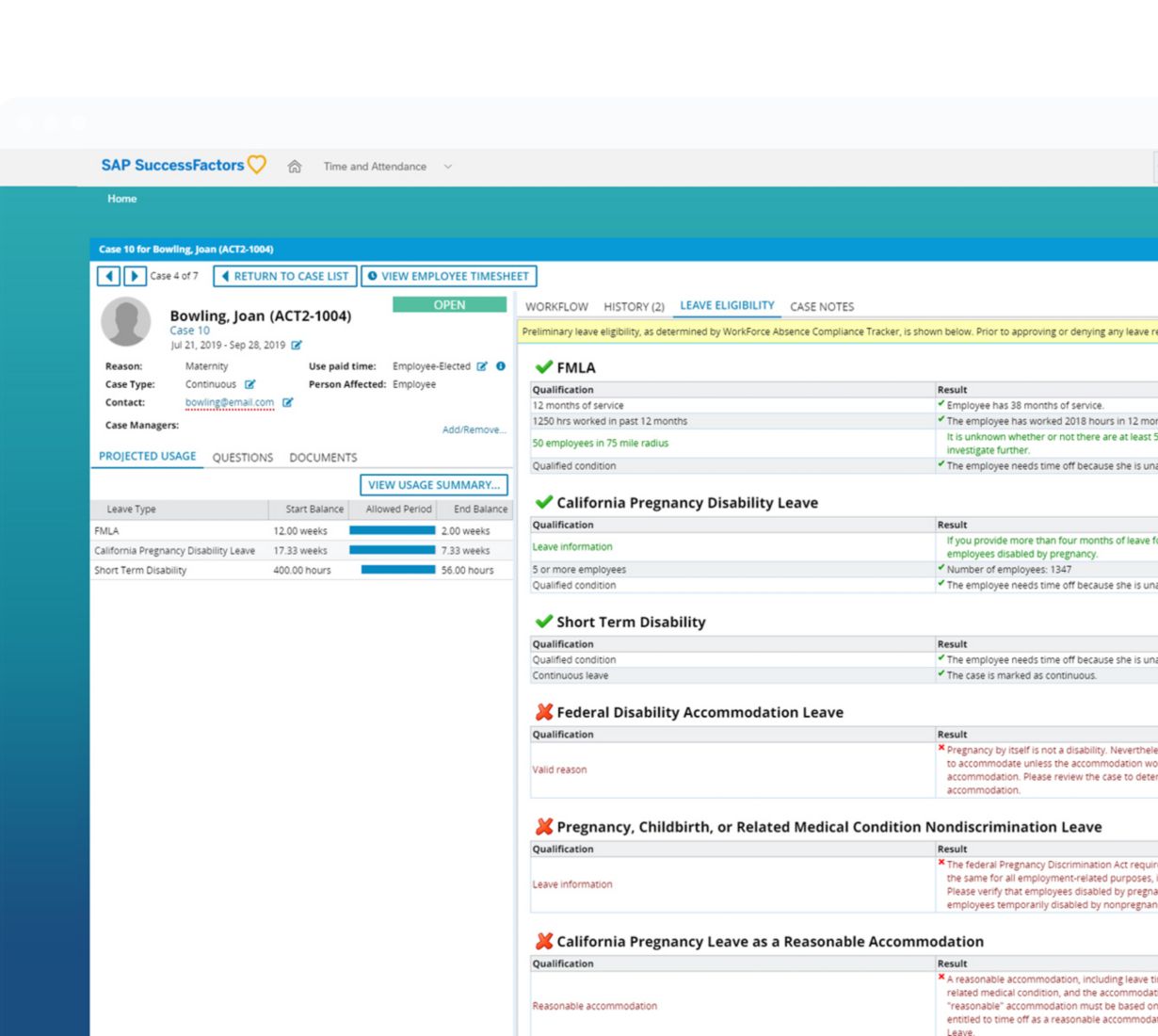This screenshot has width=1158, height=1036.
Task: Switch to the Documents tab
Action: [323, 458]
